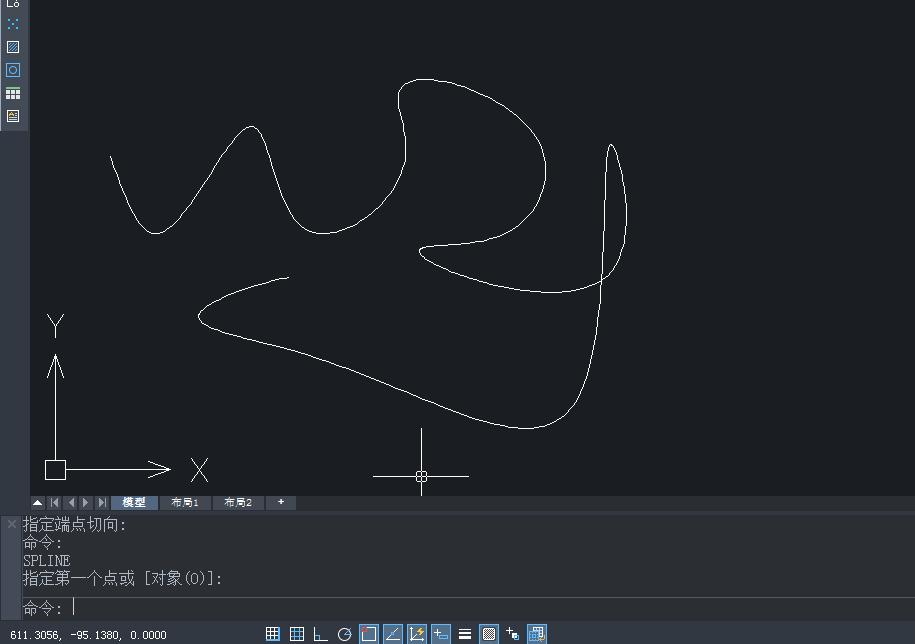915x644 pixels.
Task: Select the Table tool in left sidebar
Action: pyautogui.click(x=13, y=93)
